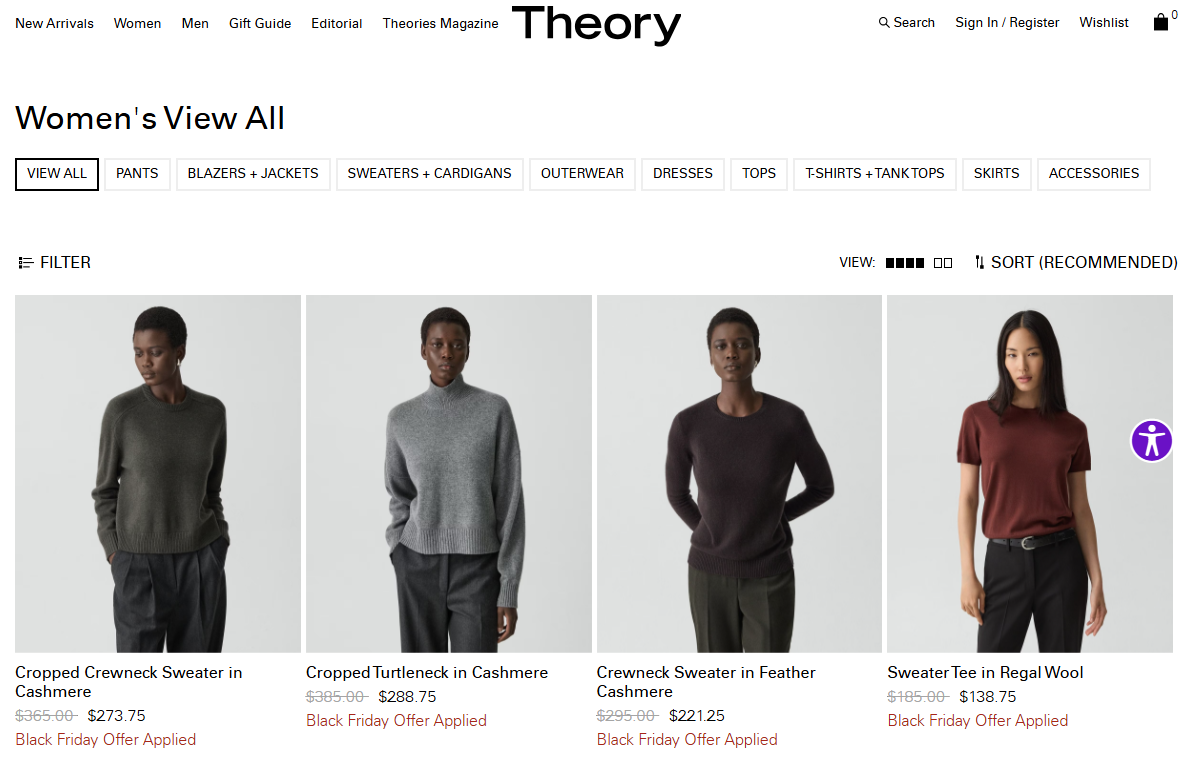The width and height of the screenshot is (1186, 761).
Task: View Crewneck Sweater in Feather Cashmere photo
Action: tap(739, 474)
